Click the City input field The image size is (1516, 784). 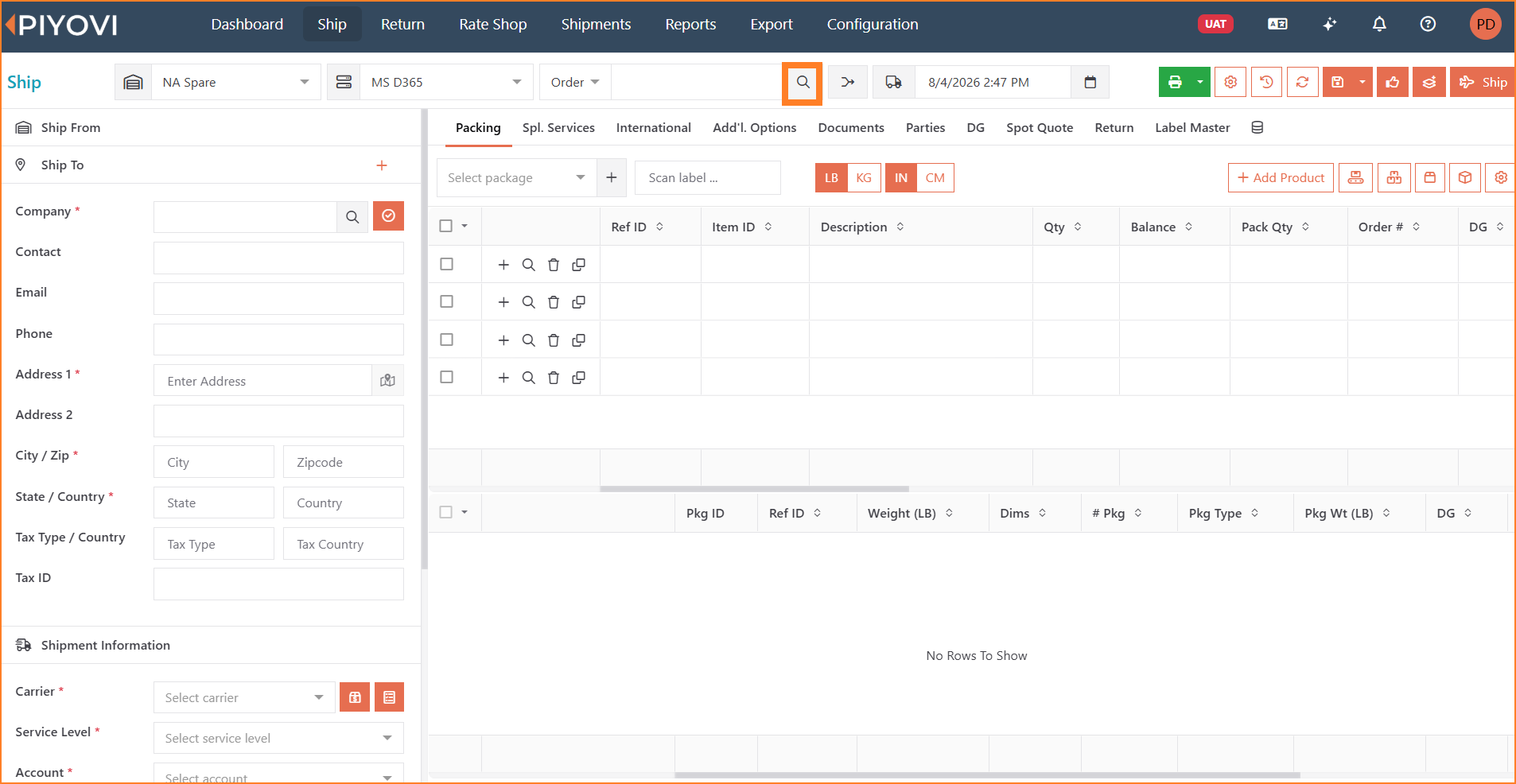[x=214, y=462]
